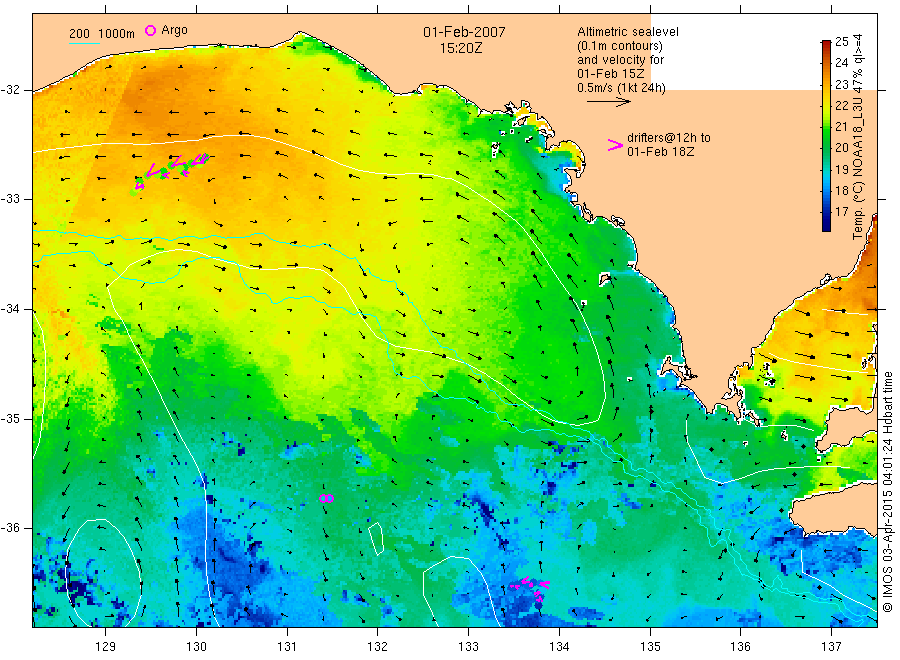Click the '0.5m/s (1kt 24h)' label
The height and width of the screenshot is (660, 900).
pyautogui.click(x=621, y=88)
